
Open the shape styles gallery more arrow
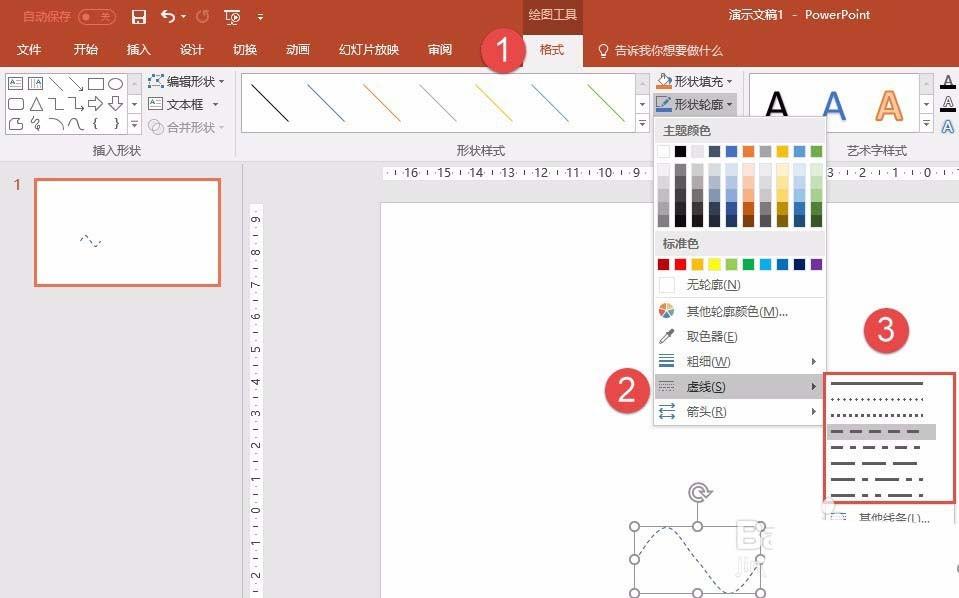click(641, 121)
